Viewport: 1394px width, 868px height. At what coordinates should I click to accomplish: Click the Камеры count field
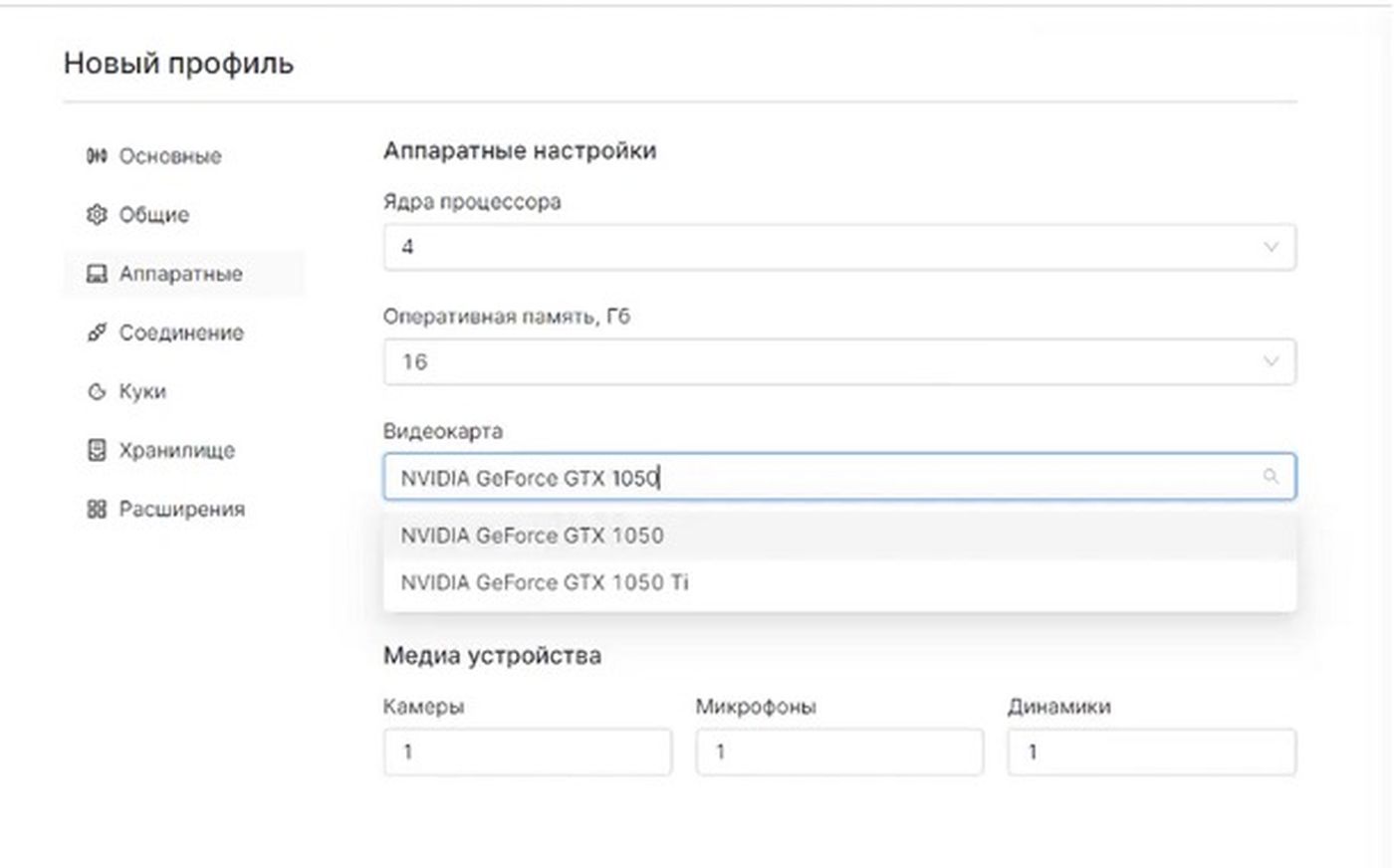(x=528, y=753)
